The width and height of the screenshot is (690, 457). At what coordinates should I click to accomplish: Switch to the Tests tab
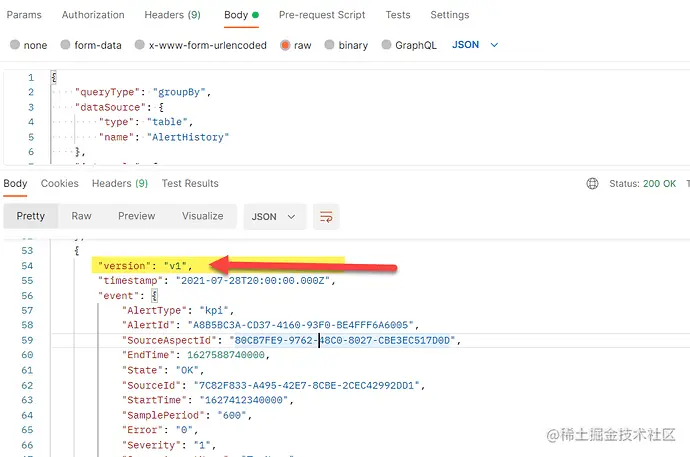click(398, 15)
